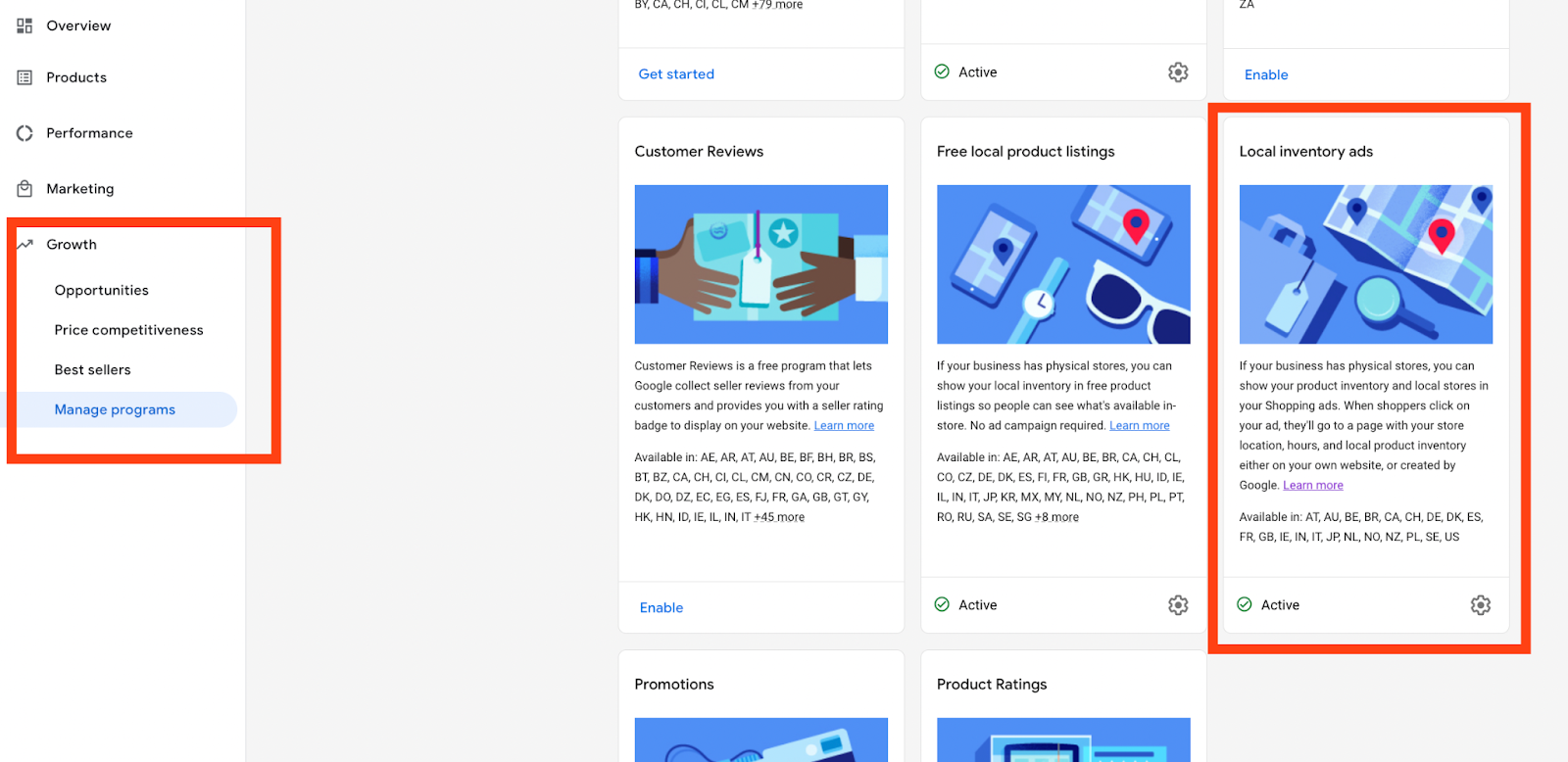Click the Growth trend arrow icon
The height and width of the screenshot is (762, 1568).
(x=24, y=245)
